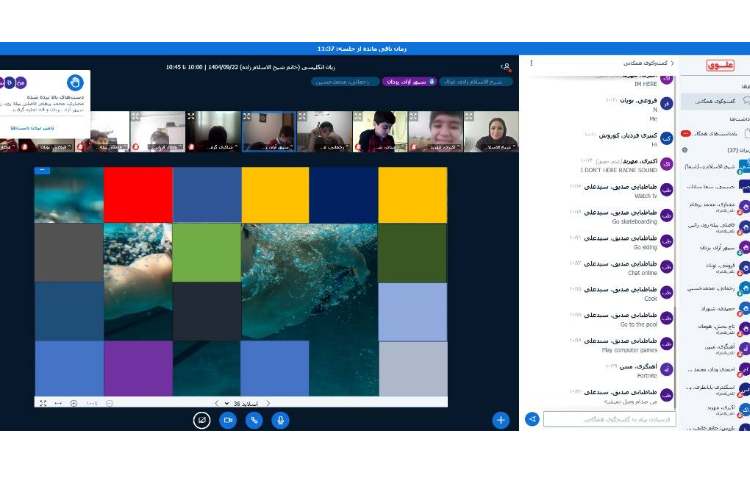This screenshot has width=750, height=480.
Task: Click the rightmost teacher webcam thumbnail
Action: tap(497, 131)
